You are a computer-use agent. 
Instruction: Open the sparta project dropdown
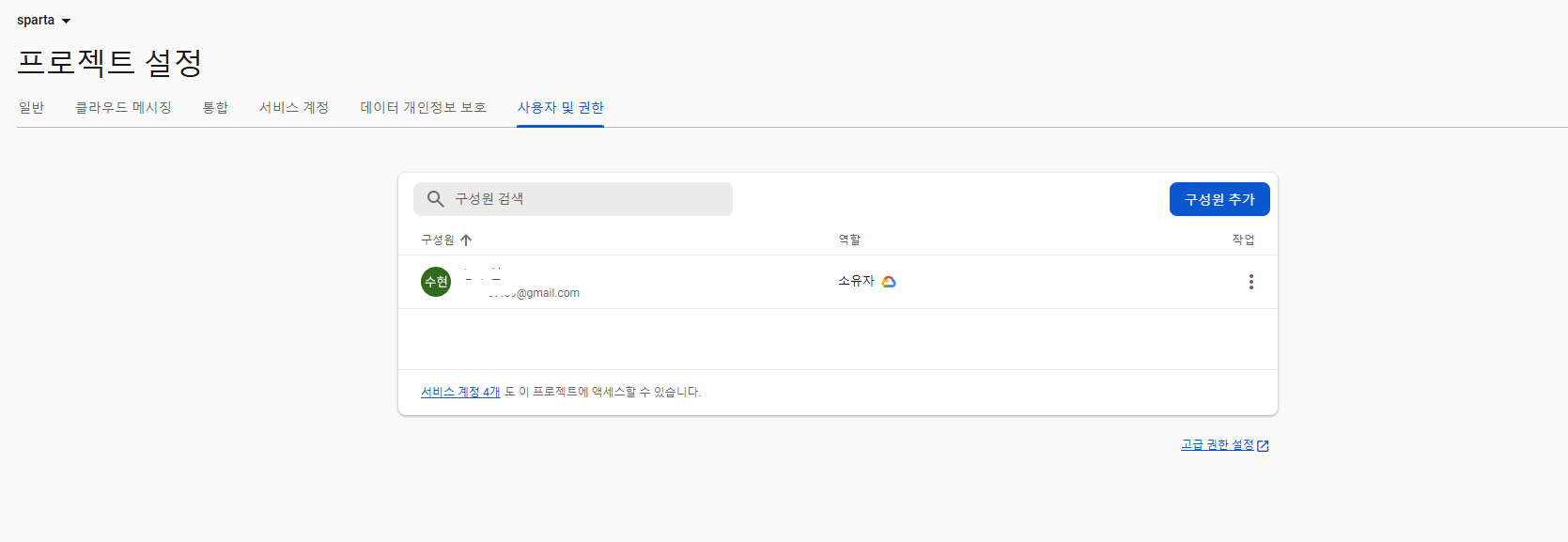coord(44,21)
